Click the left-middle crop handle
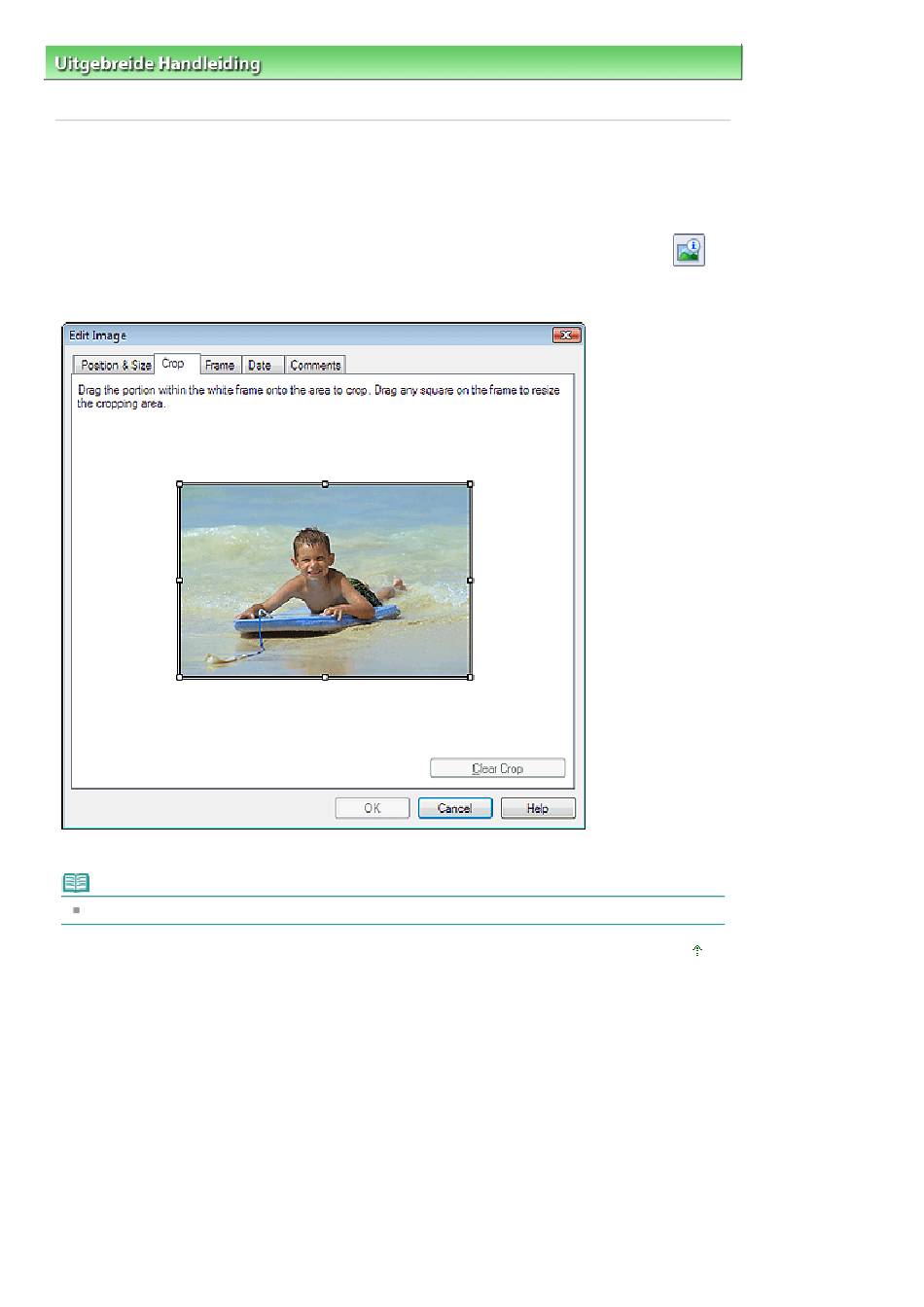 (x=179, y=581)
